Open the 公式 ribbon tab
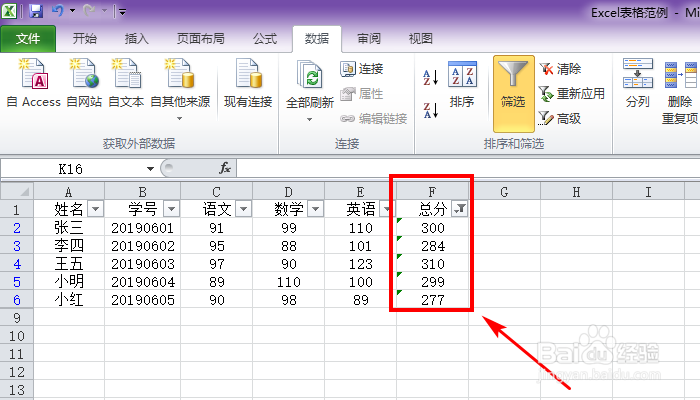This screenshot has height=400, width=700. [x=265, y=39]
